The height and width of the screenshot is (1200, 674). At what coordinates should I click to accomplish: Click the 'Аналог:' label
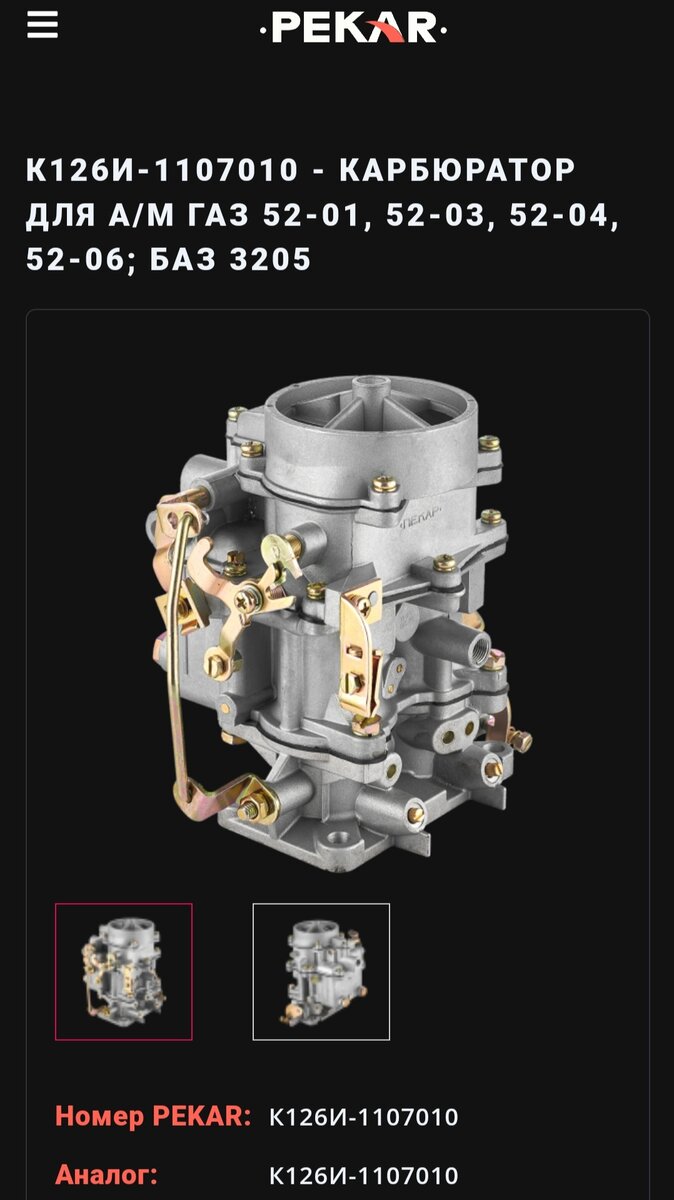[106, 1175]
